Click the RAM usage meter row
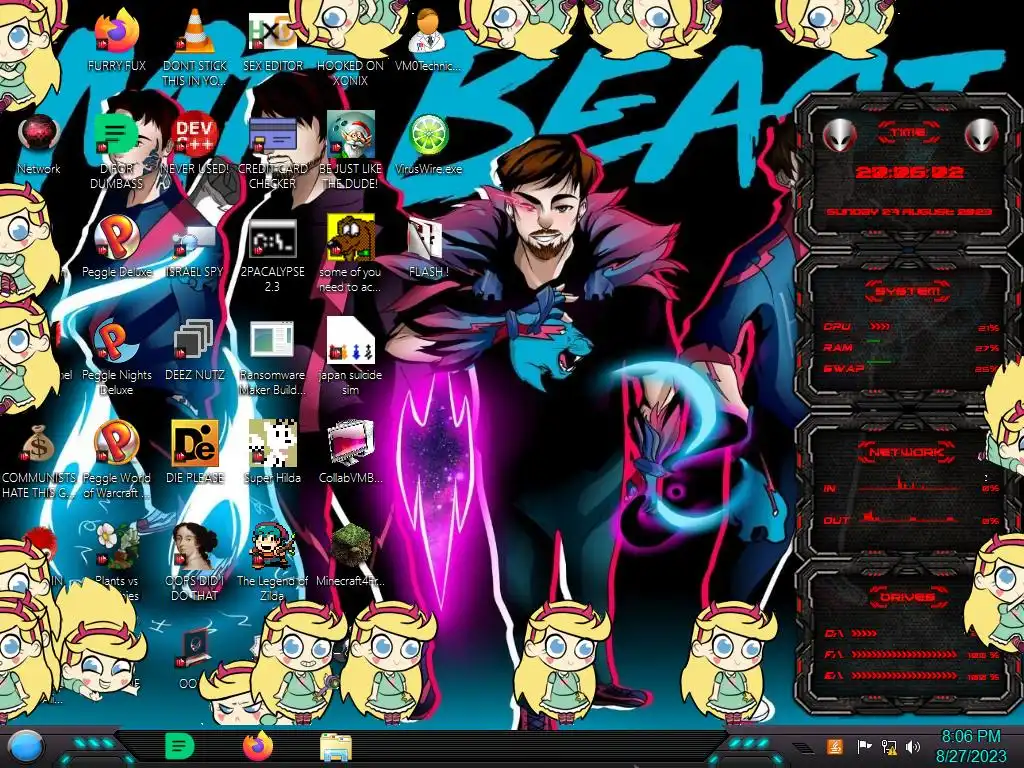This screenshot has height=768, width=1024. (912, 347)
